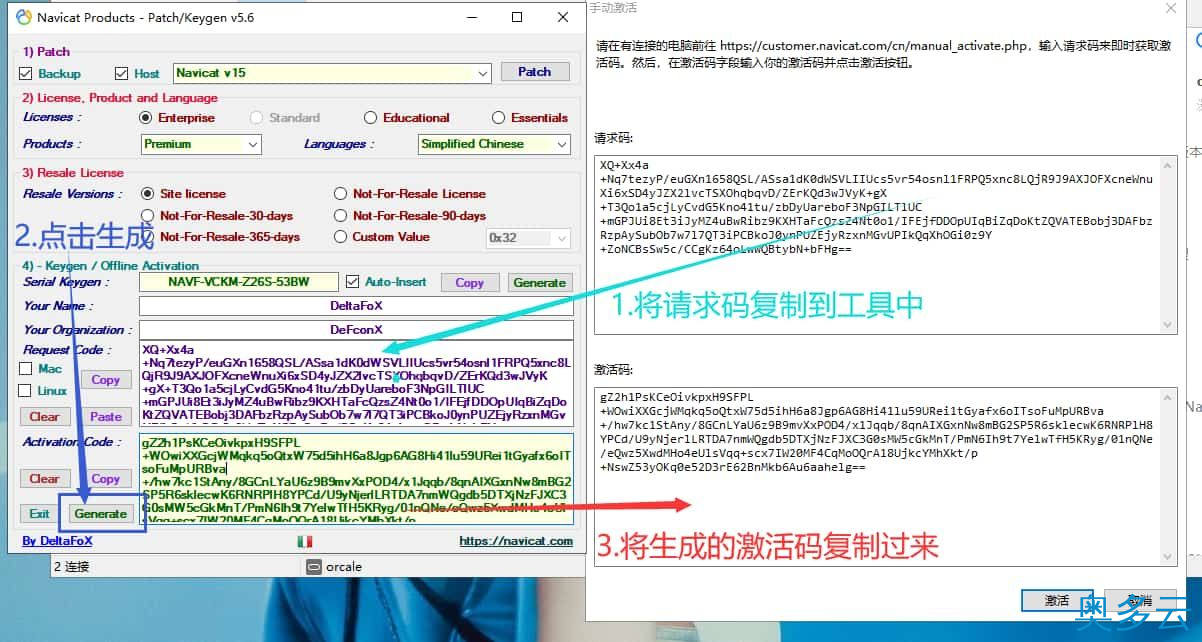Open the Products Premium dropdown
1202x642 pixels.
pyautogui.click(x=253, y=144)
